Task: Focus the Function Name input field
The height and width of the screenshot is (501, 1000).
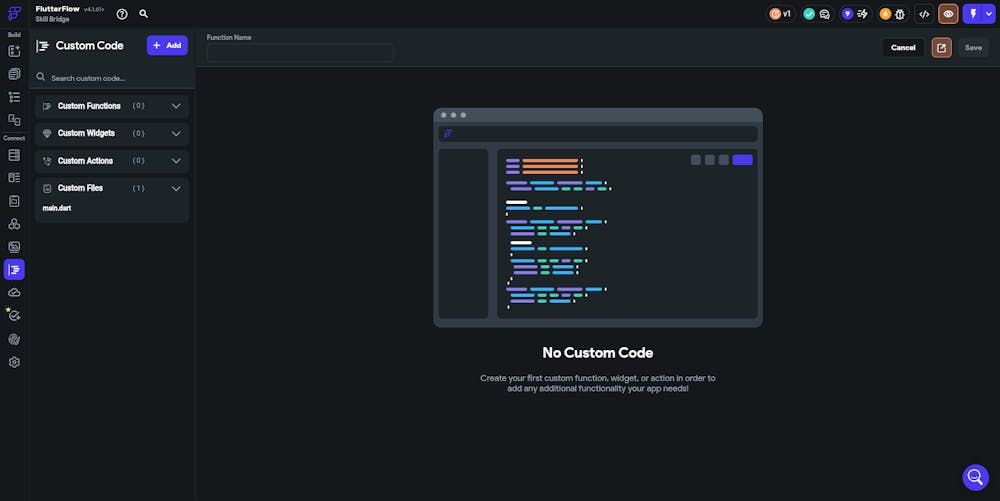Action: (x=300, y=53)
